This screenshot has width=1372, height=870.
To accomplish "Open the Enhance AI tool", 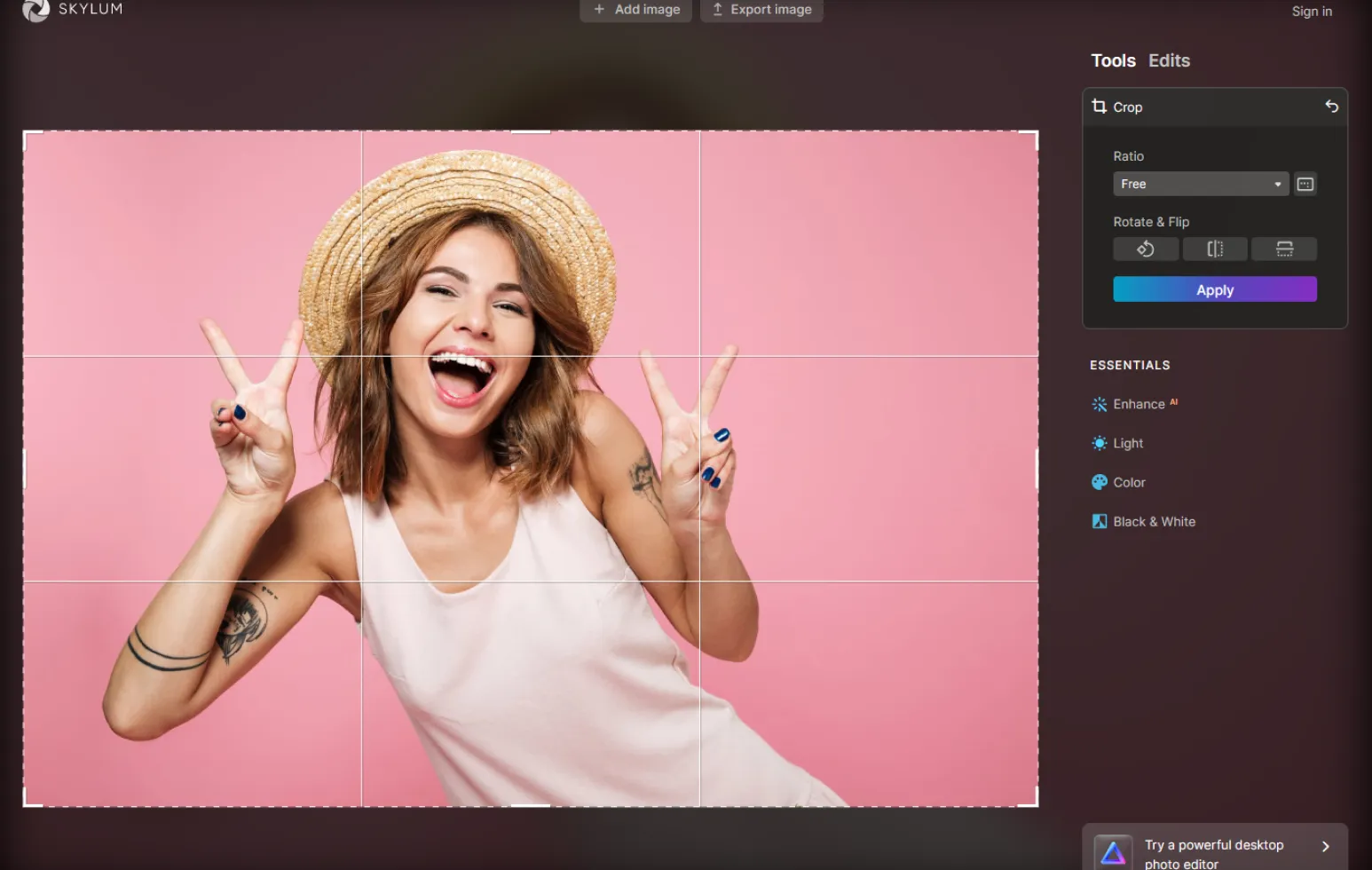I will (1135, 404).
